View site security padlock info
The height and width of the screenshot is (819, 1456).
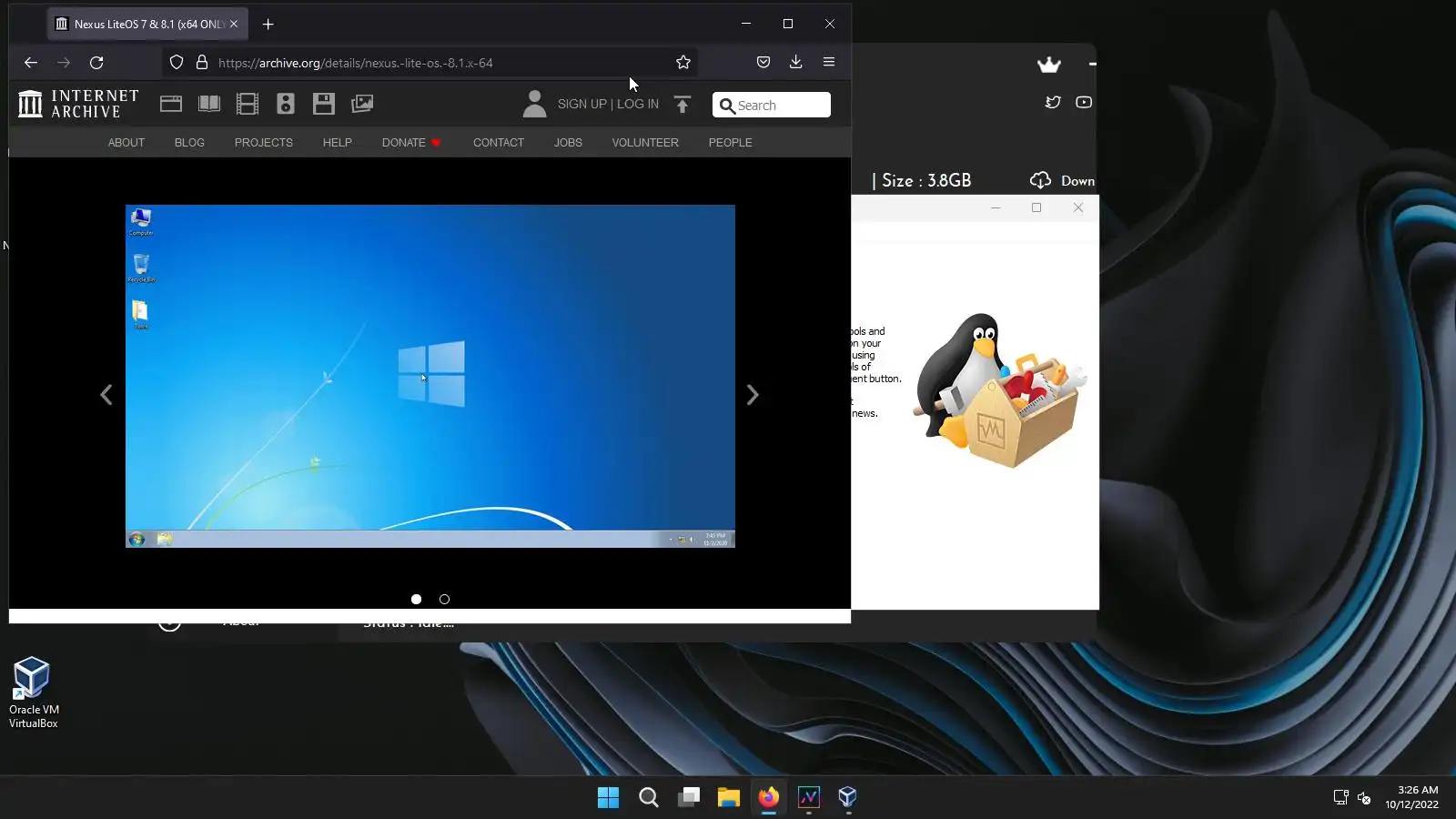(202, 63)
